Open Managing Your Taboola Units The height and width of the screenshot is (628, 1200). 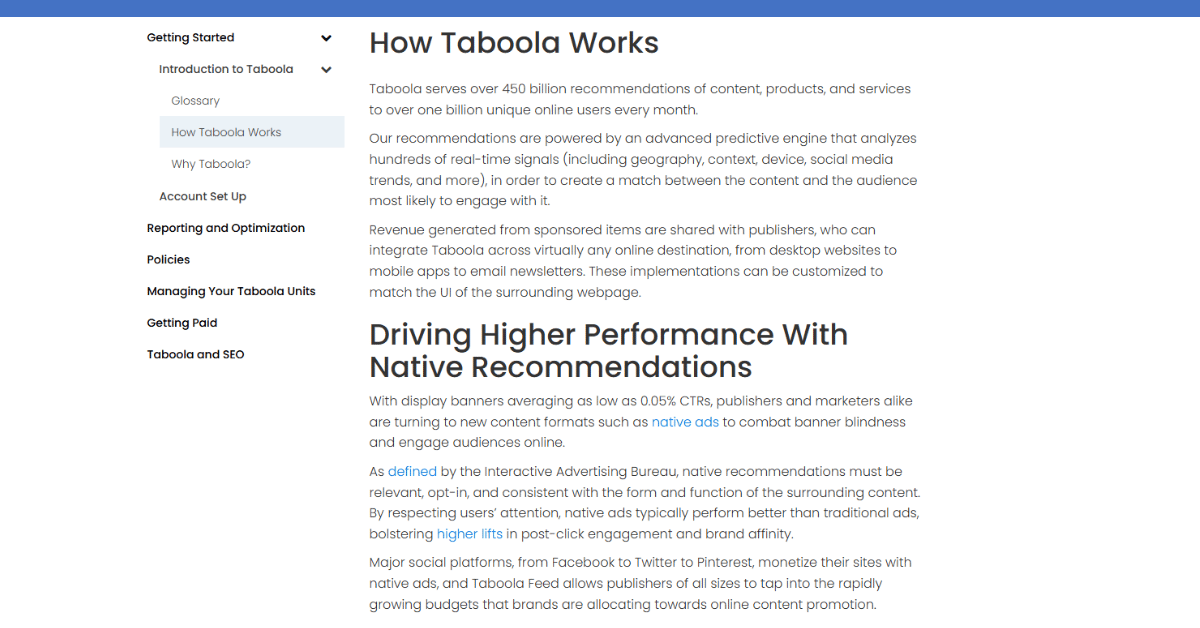tap(231, 292)
